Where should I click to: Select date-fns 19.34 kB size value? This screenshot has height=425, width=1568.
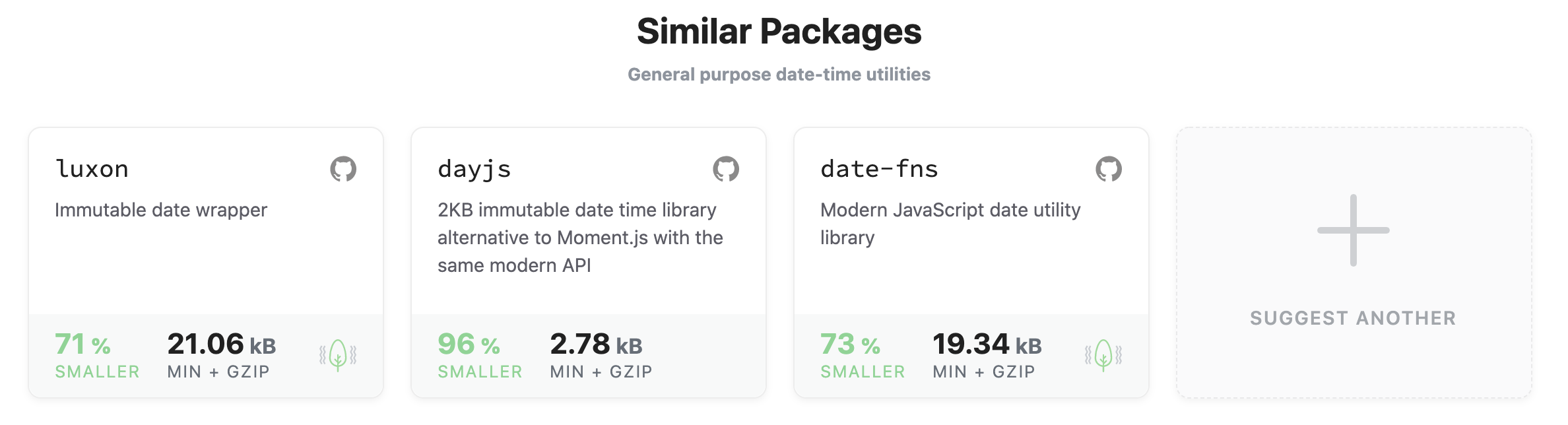coord(987,344)
